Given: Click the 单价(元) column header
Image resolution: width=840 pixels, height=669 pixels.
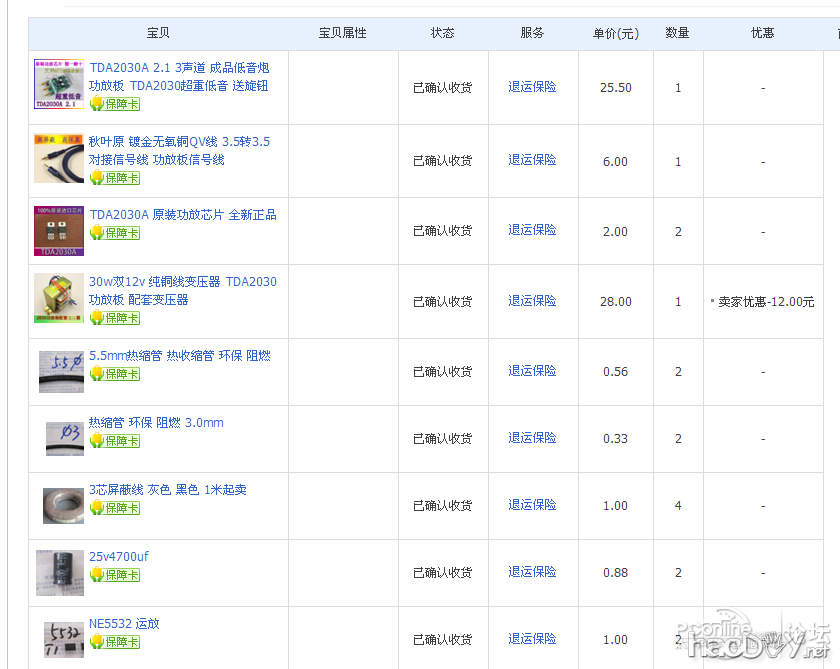Looking at the screenshot, I should pyautogui.click(x=615, y=34).
